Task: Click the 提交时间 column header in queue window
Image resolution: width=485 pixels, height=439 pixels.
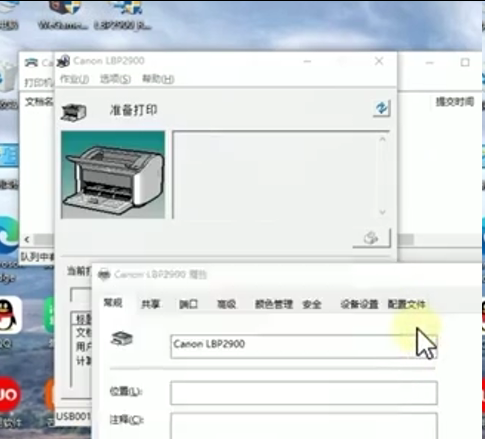Action: tap(455, 101)
